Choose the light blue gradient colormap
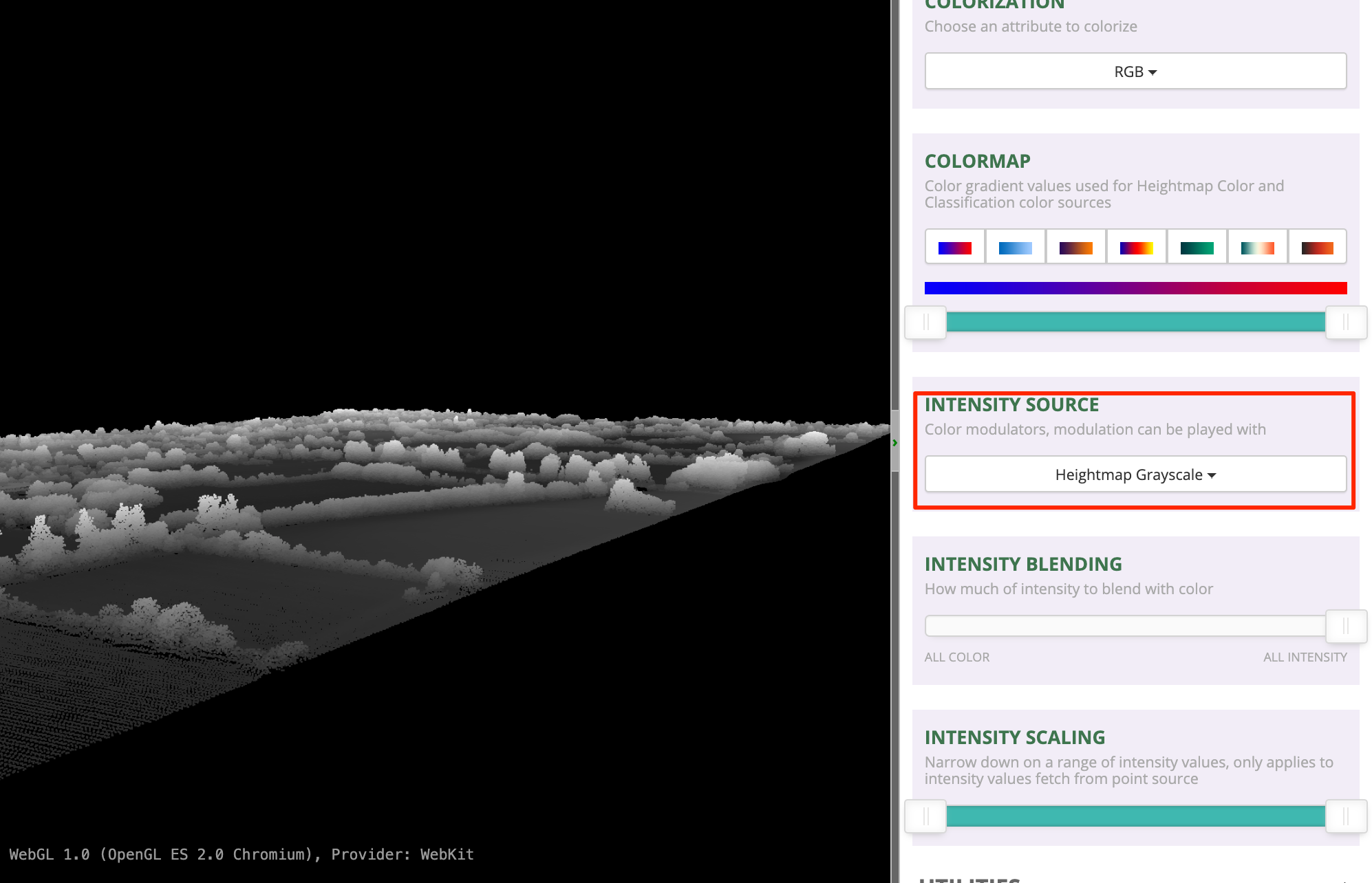Screen dimensions: 1372x883 click(x=1015, y=248)
